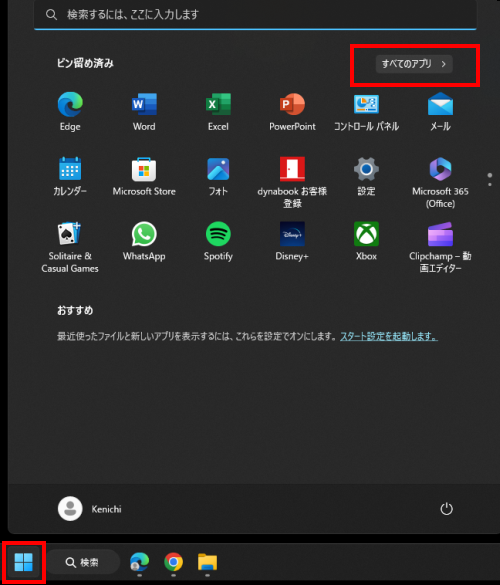This screenshot has height=585, width=500.
Task: Open the Kenichi user account menu
Action: [90, 509]
